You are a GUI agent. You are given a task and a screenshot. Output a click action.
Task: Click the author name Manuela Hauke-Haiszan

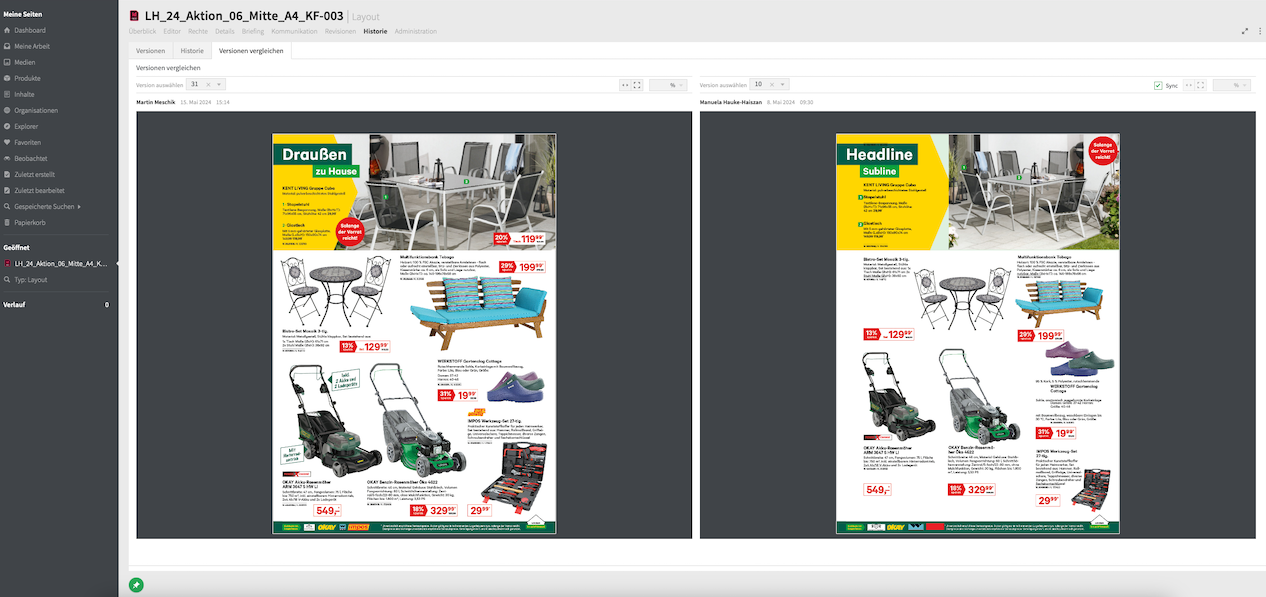(730, 102)
